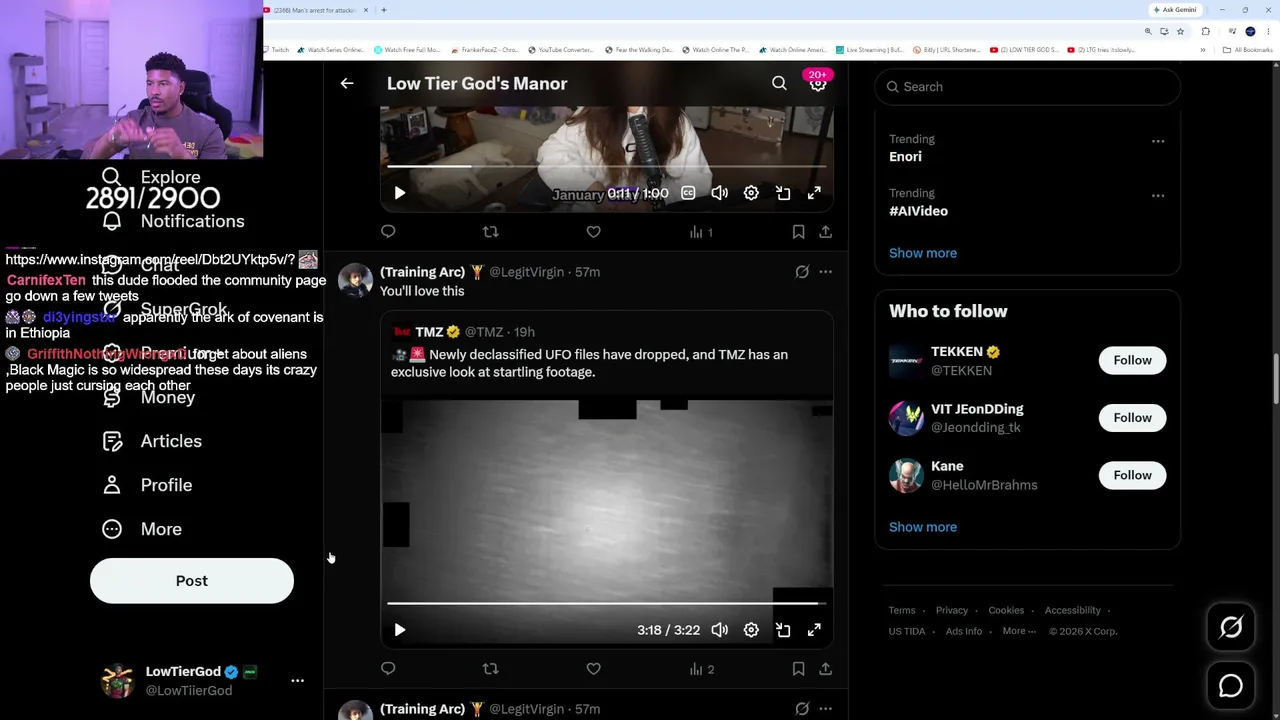This screenshot has width=1280, height=720.
Task: Open the #AIVideo trending topic
Action: (x=918, y=211)
